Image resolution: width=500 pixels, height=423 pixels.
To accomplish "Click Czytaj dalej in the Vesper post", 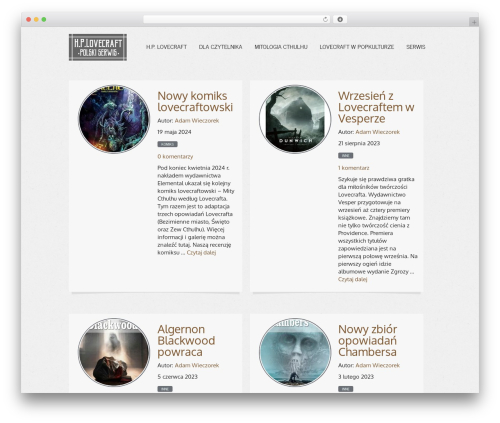I will pos(353,279).
